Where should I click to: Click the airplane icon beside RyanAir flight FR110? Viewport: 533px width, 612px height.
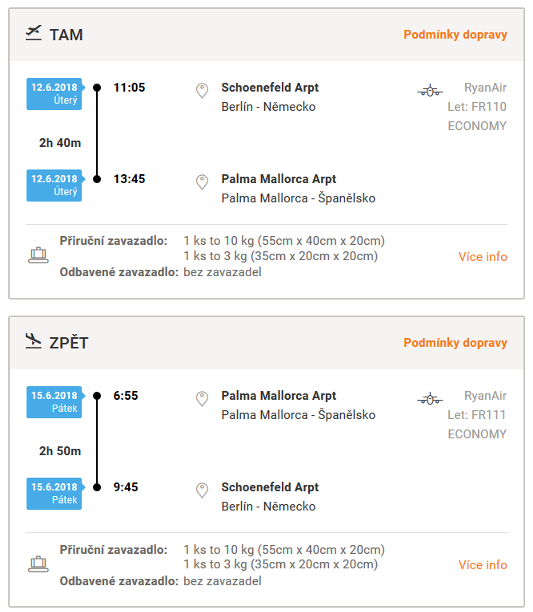click(430, 91)
